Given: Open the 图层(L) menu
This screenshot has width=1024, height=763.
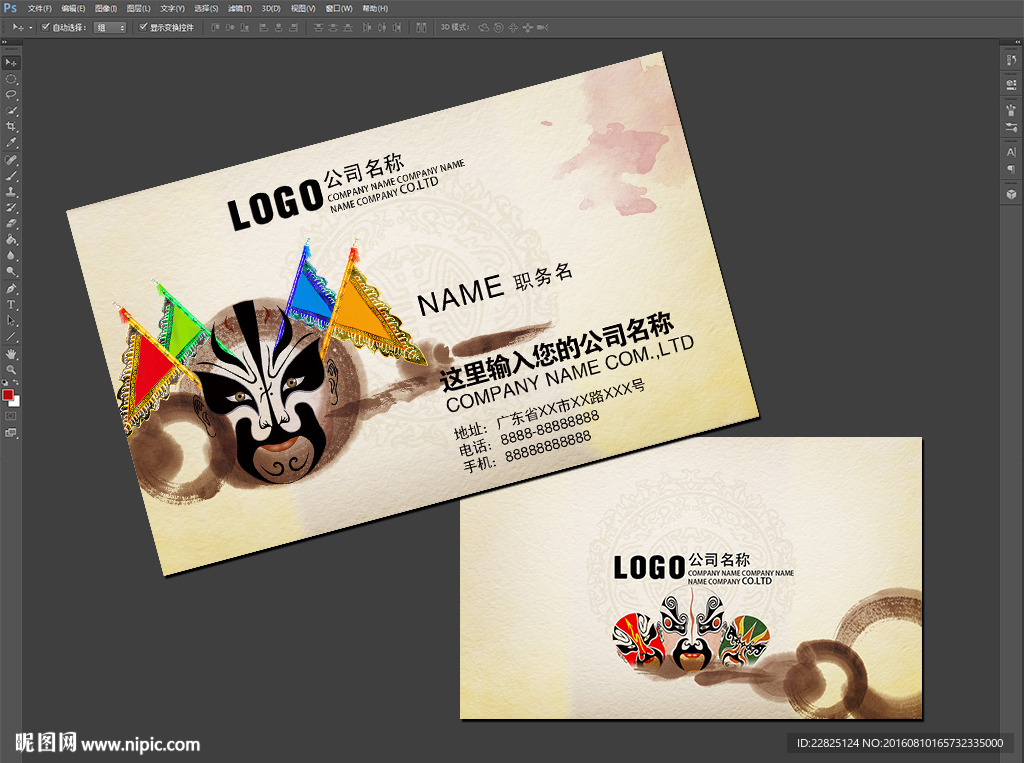Looking at the screenshot, I should [138, 8].
